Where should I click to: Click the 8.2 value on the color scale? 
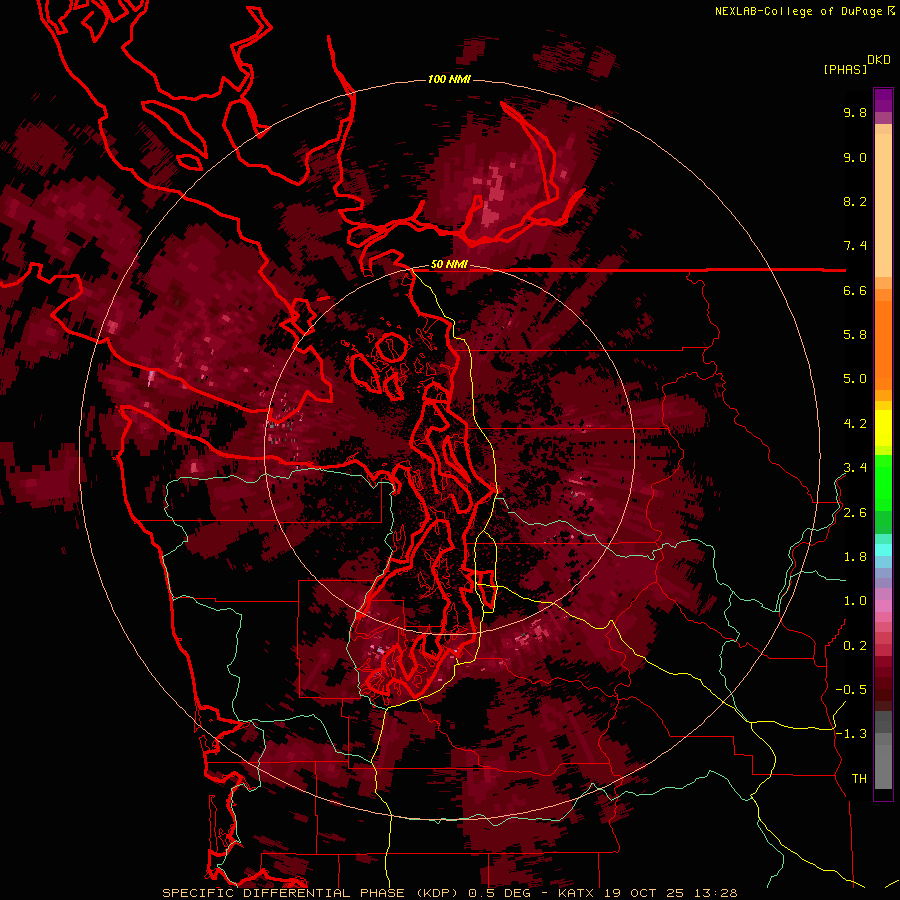point(855,201)
